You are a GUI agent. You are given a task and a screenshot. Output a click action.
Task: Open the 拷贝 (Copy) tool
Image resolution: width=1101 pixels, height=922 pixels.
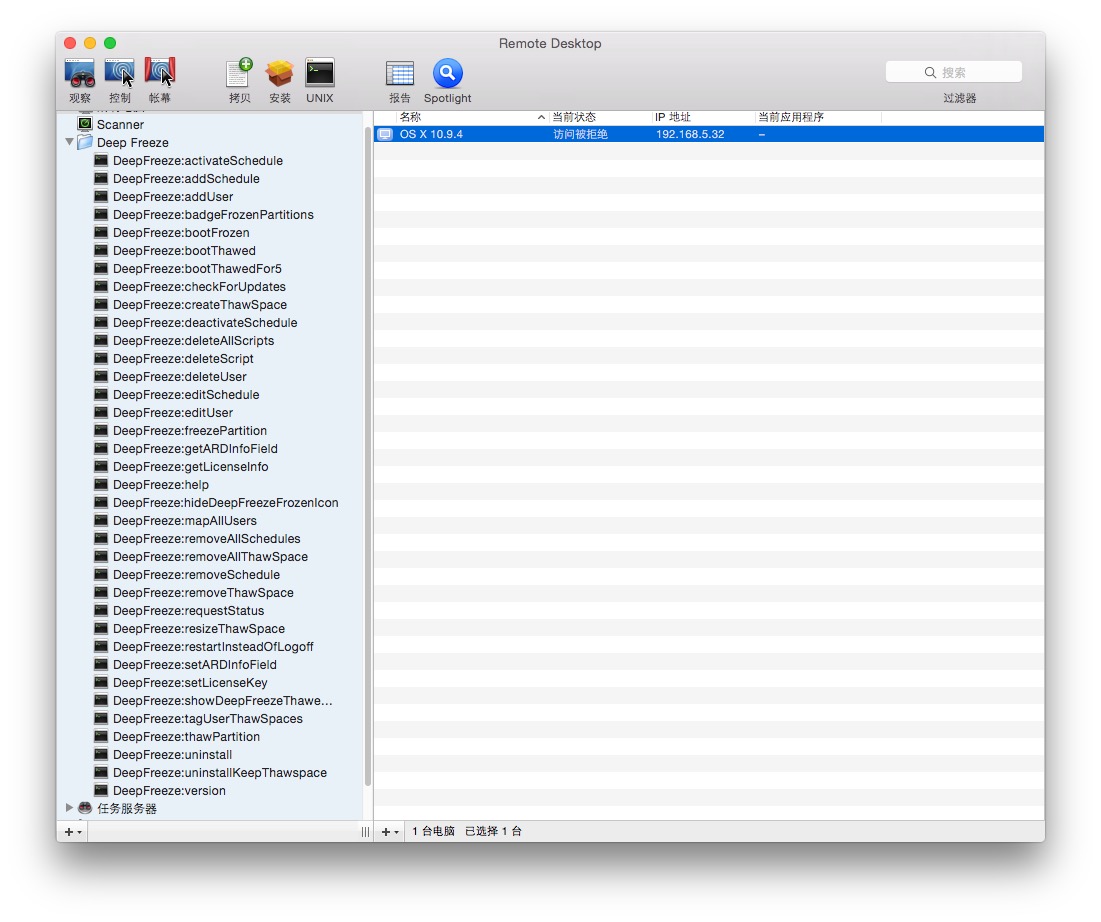point(239,74)
